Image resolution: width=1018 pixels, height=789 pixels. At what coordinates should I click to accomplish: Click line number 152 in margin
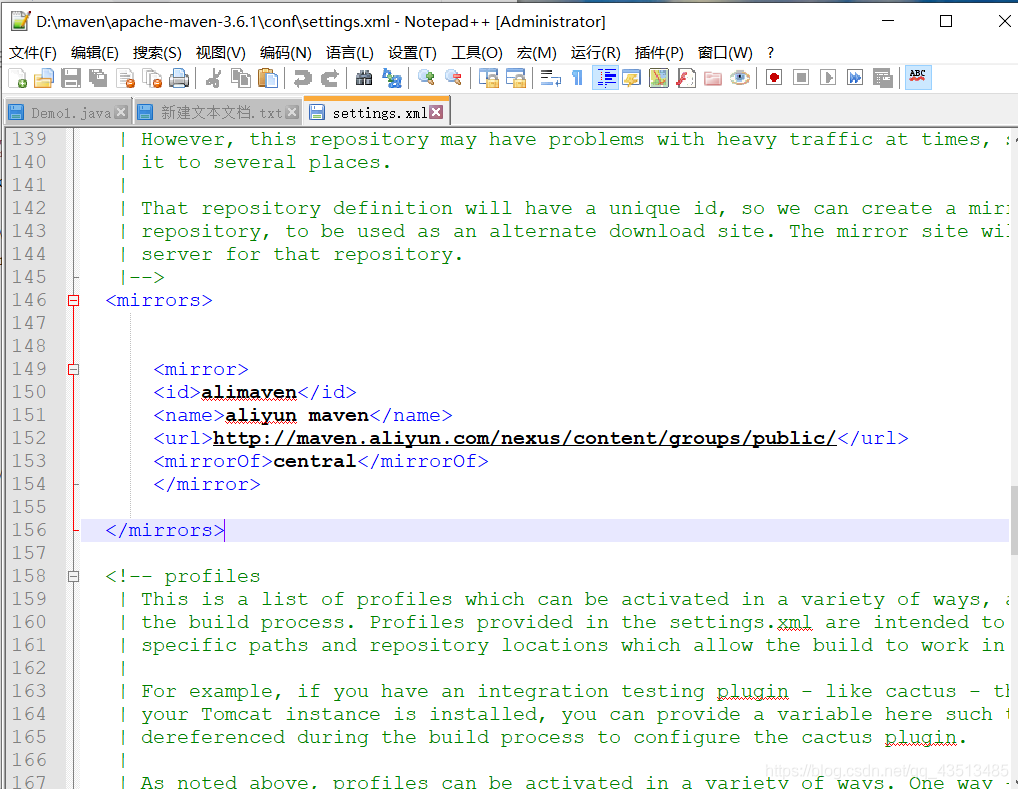29,438
